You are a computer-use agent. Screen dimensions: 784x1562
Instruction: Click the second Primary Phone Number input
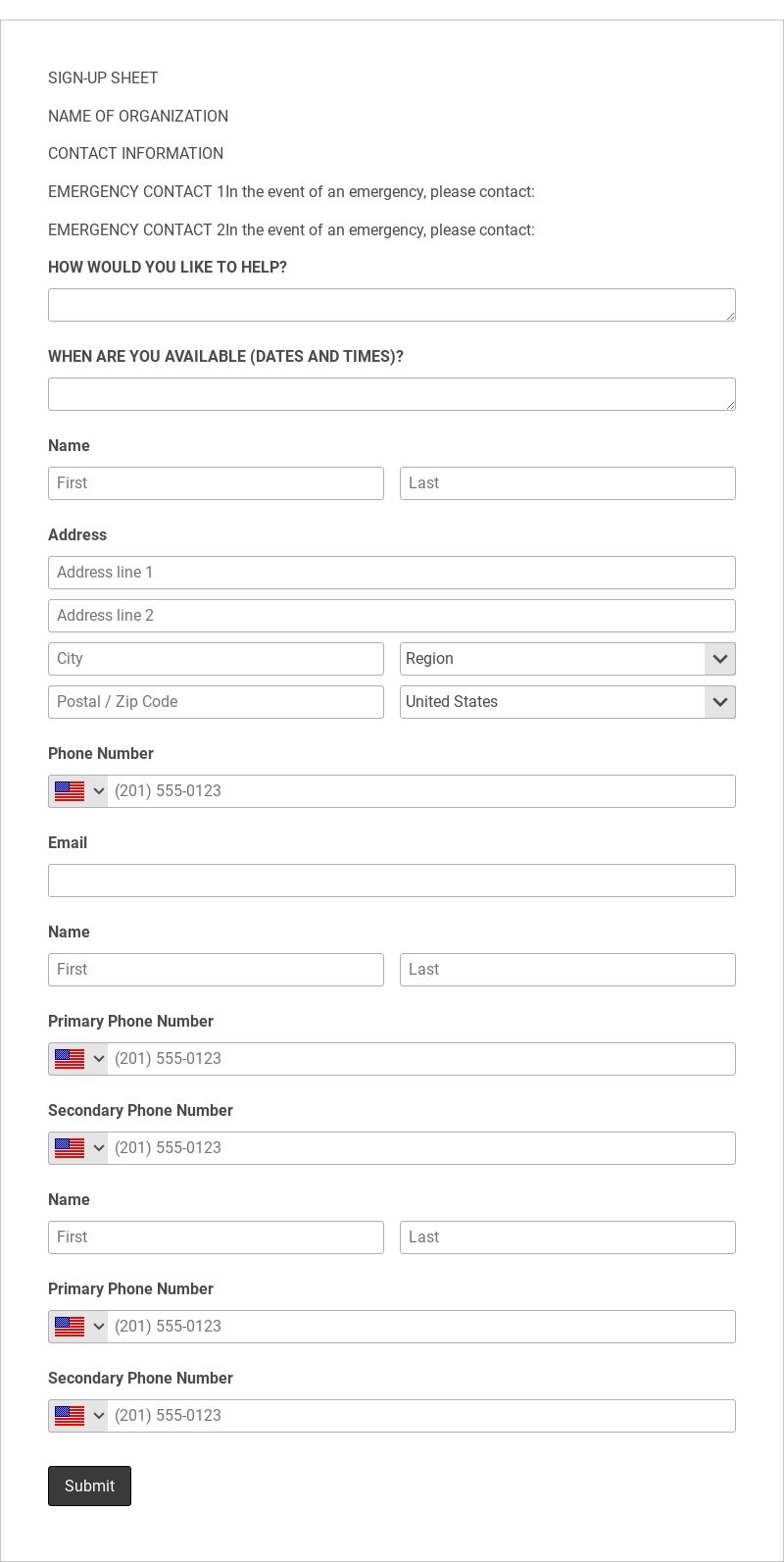coord(421,1327)
